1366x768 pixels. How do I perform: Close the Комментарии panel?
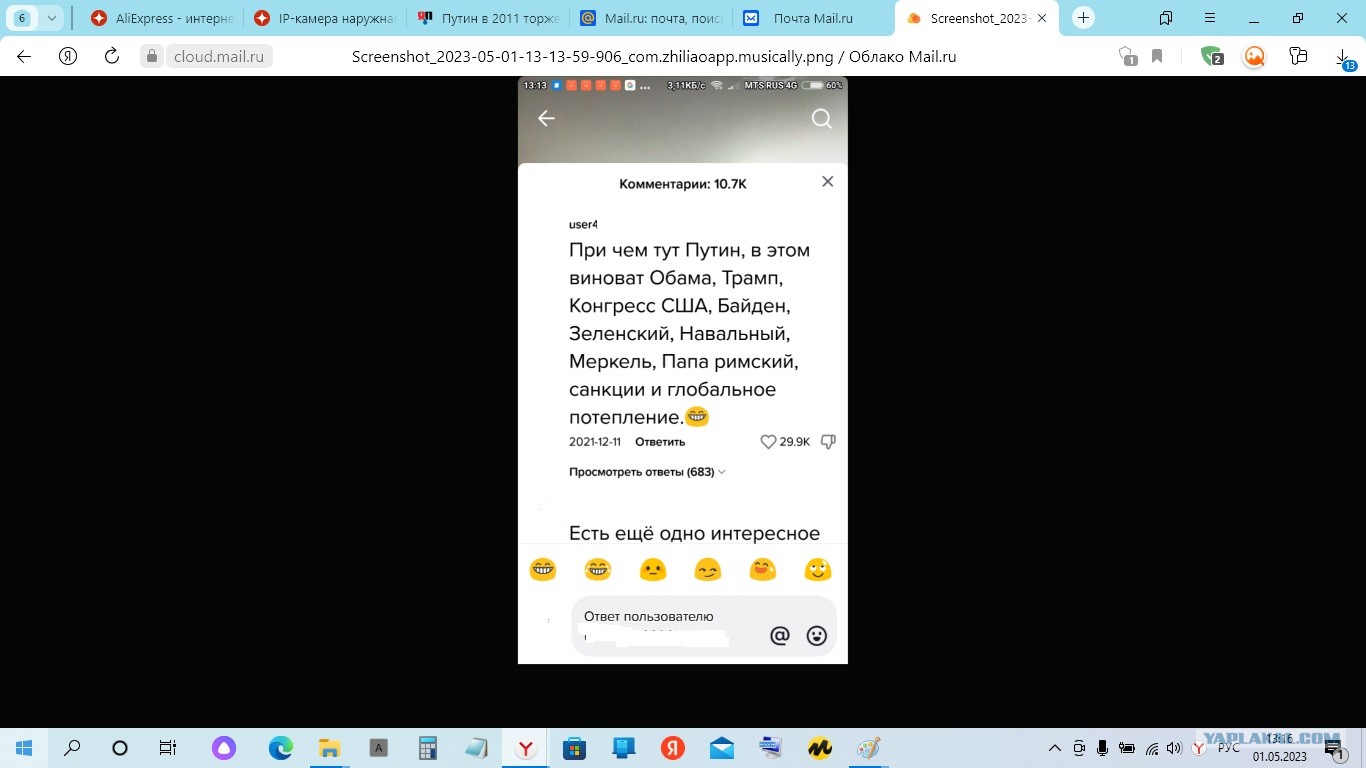pyautogui.click(x=827, y=181)
